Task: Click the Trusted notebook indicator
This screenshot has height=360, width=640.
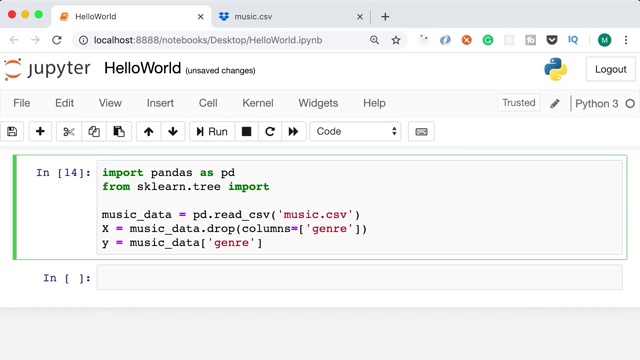Action: coord(519,103)
